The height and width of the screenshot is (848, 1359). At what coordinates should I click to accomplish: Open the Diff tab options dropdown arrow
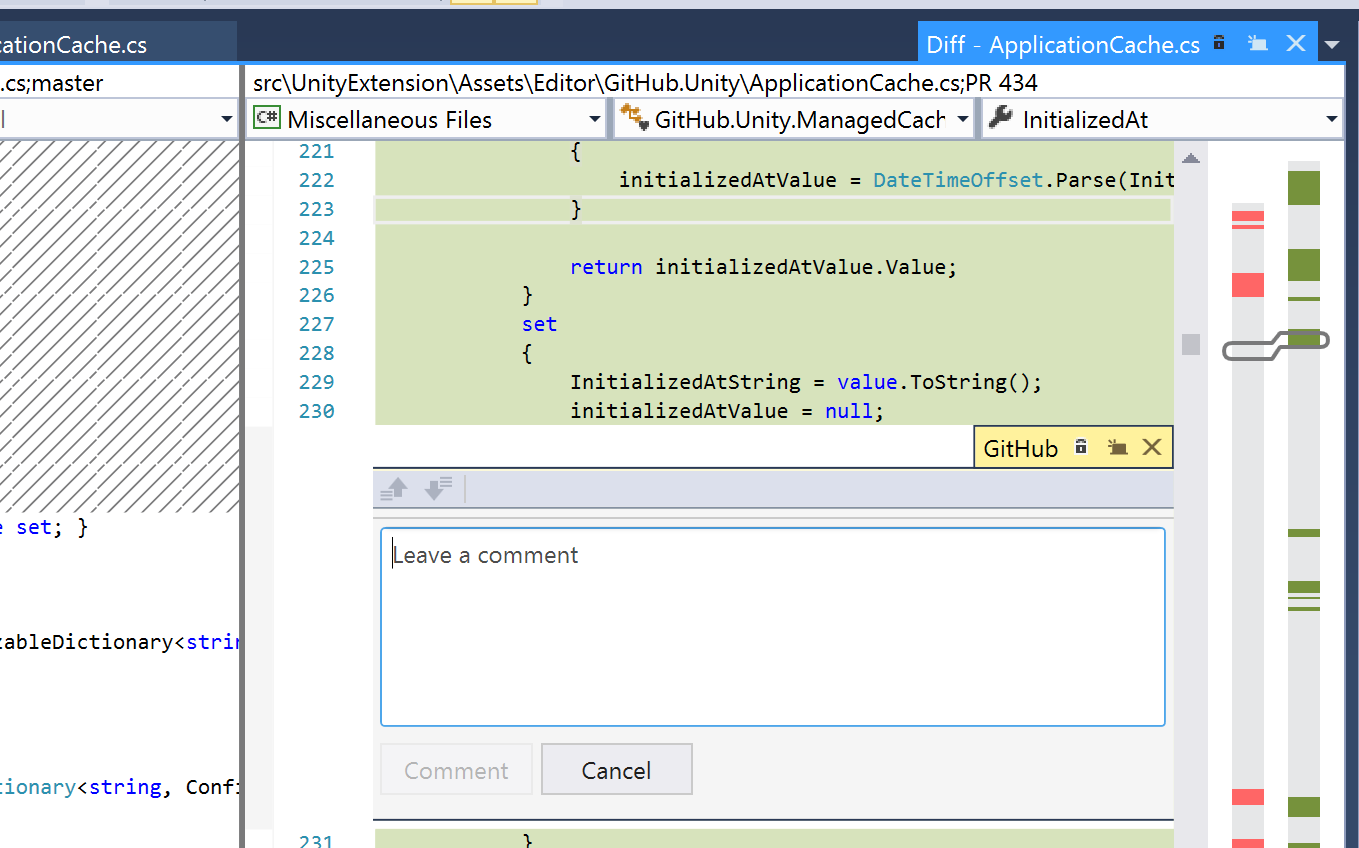pyautogui.click(x=1331, y=44)
